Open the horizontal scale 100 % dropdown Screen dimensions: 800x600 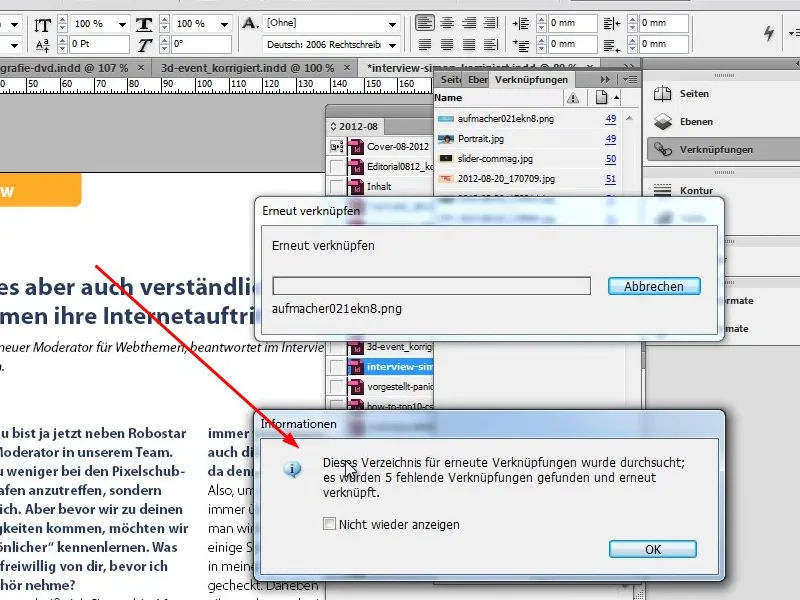(224, 24)
